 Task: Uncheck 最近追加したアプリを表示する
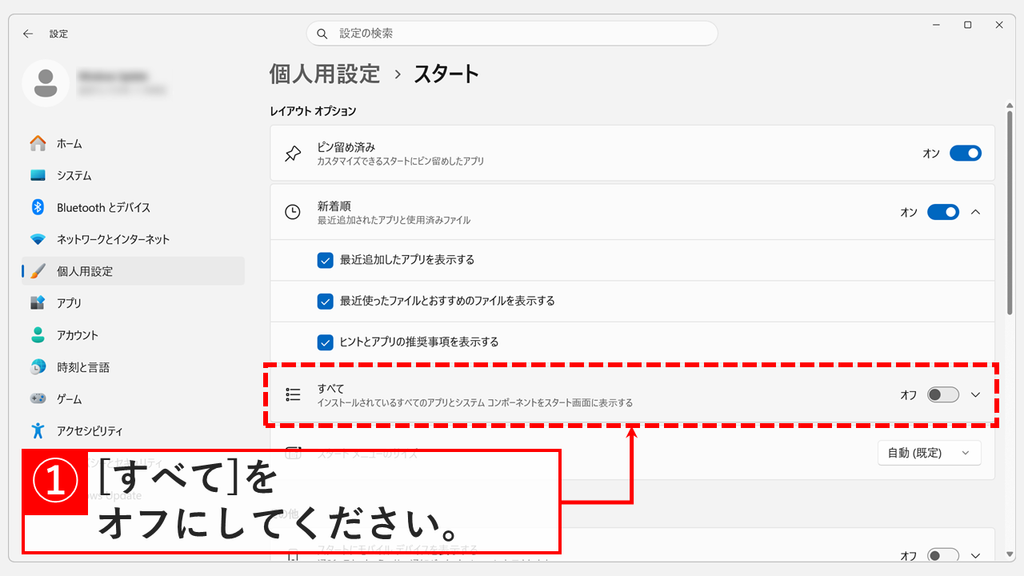(x=325, y=260)
